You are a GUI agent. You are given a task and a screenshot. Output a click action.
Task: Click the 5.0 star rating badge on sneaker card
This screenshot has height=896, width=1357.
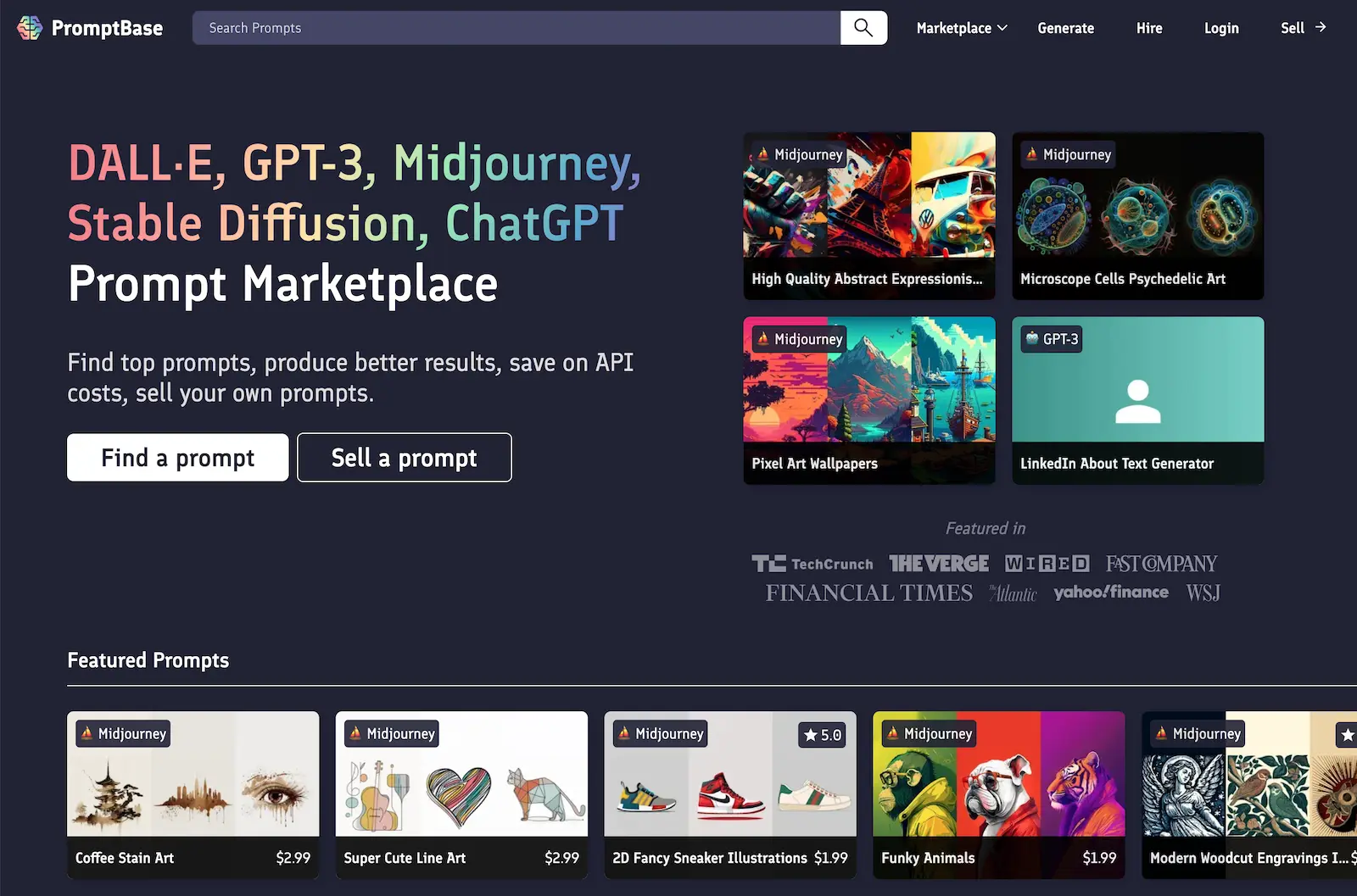pyautogui.click(x=823, y=735)
